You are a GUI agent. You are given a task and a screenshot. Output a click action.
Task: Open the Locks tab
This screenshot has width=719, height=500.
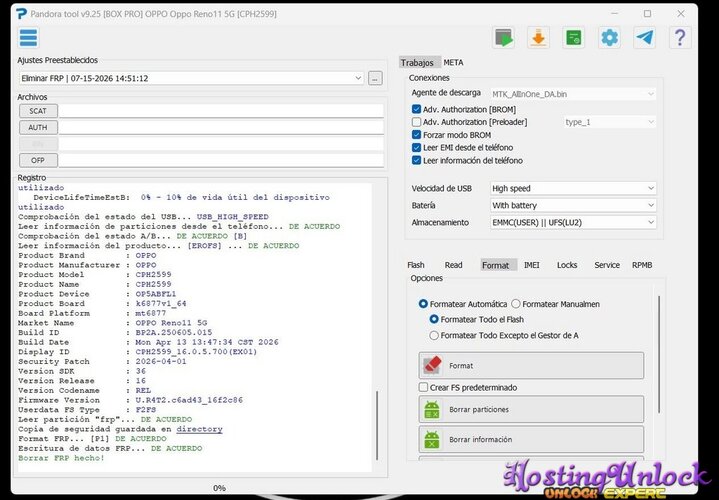[x=567, y=265]
